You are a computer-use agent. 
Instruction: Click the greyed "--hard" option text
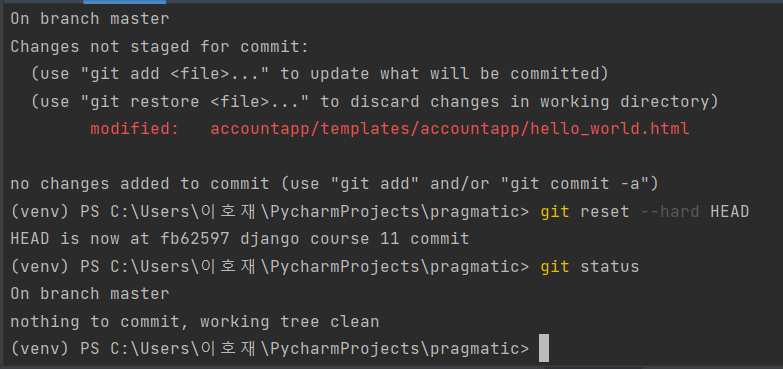pyautogui.click(x=670, y=212)
